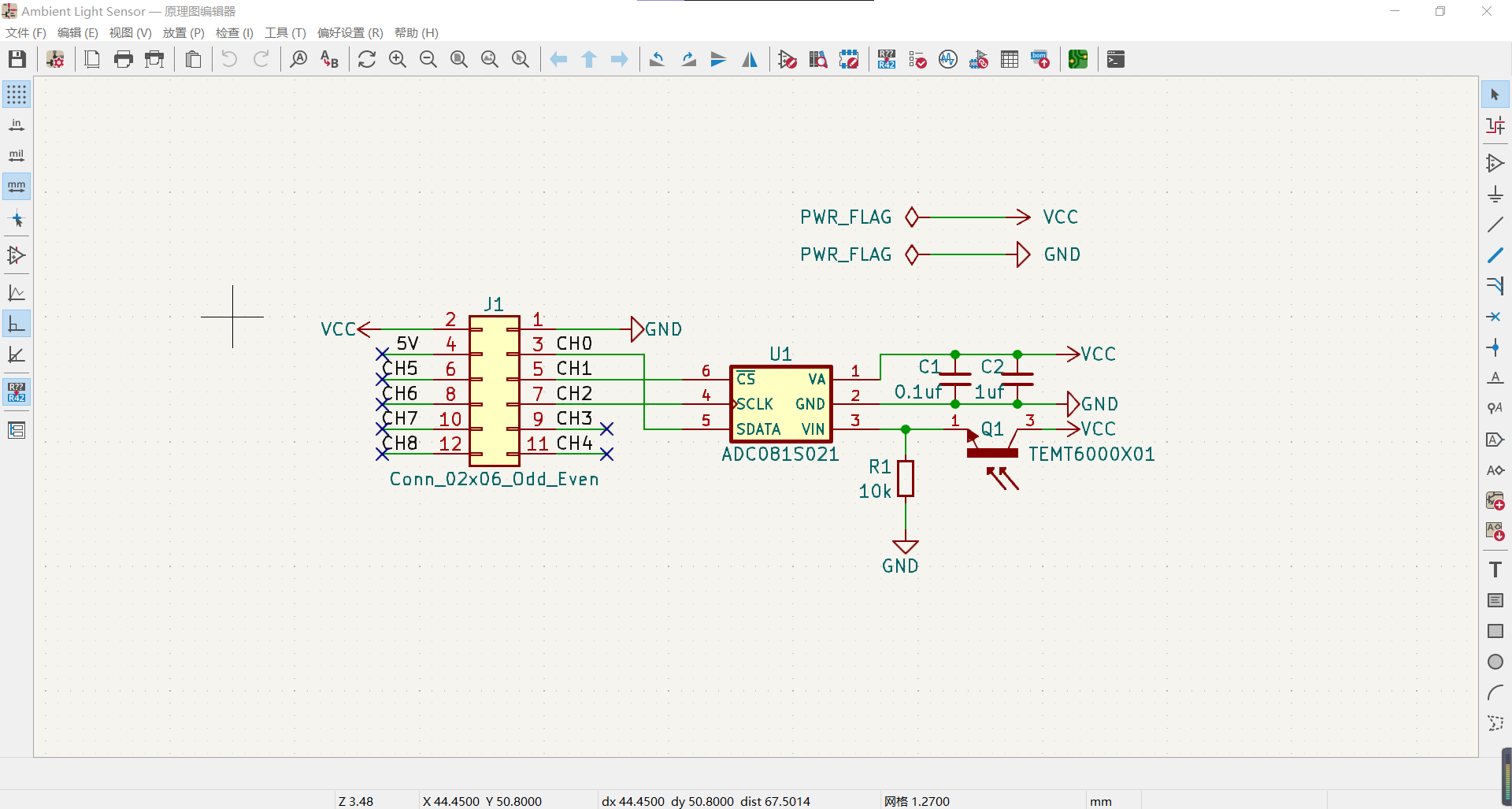Image resolution: width=1512 pixels, height=809 pixels.
Task: Toggle the full-window crosshair cursor
Action: tap(17, 220)
